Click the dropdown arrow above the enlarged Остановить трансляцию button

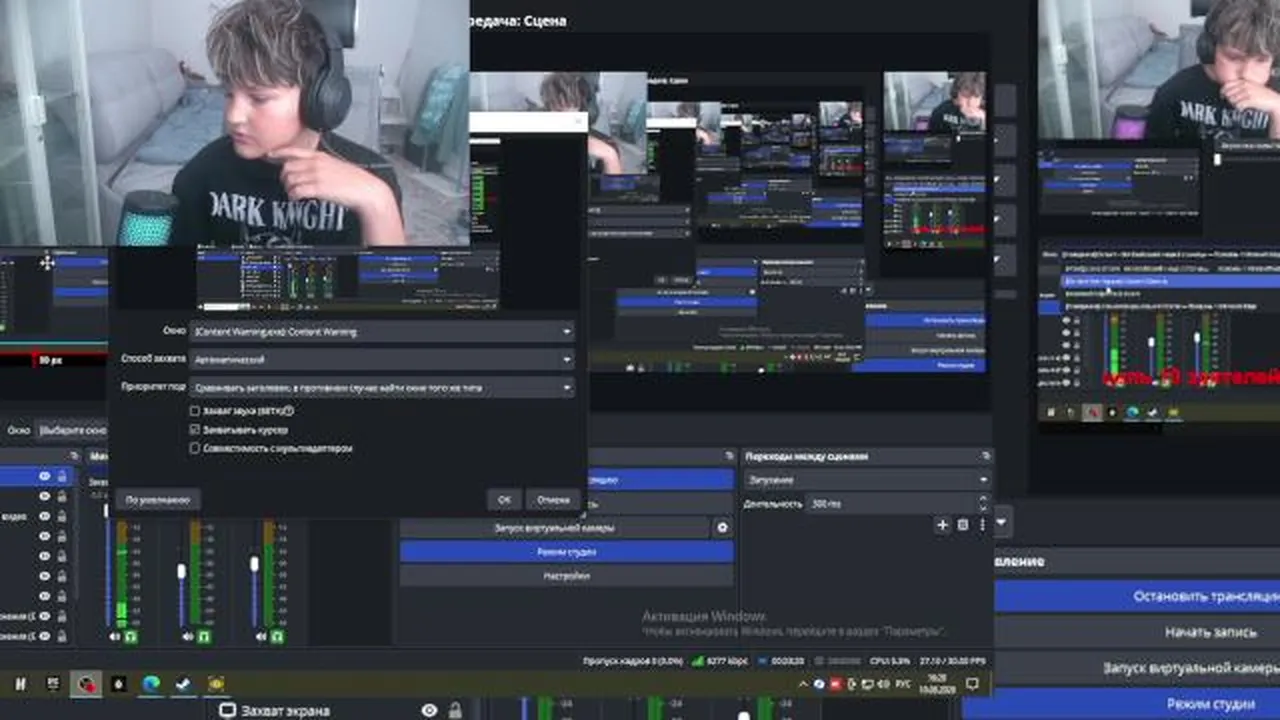pyautogui.click(x=1001, y=521)
